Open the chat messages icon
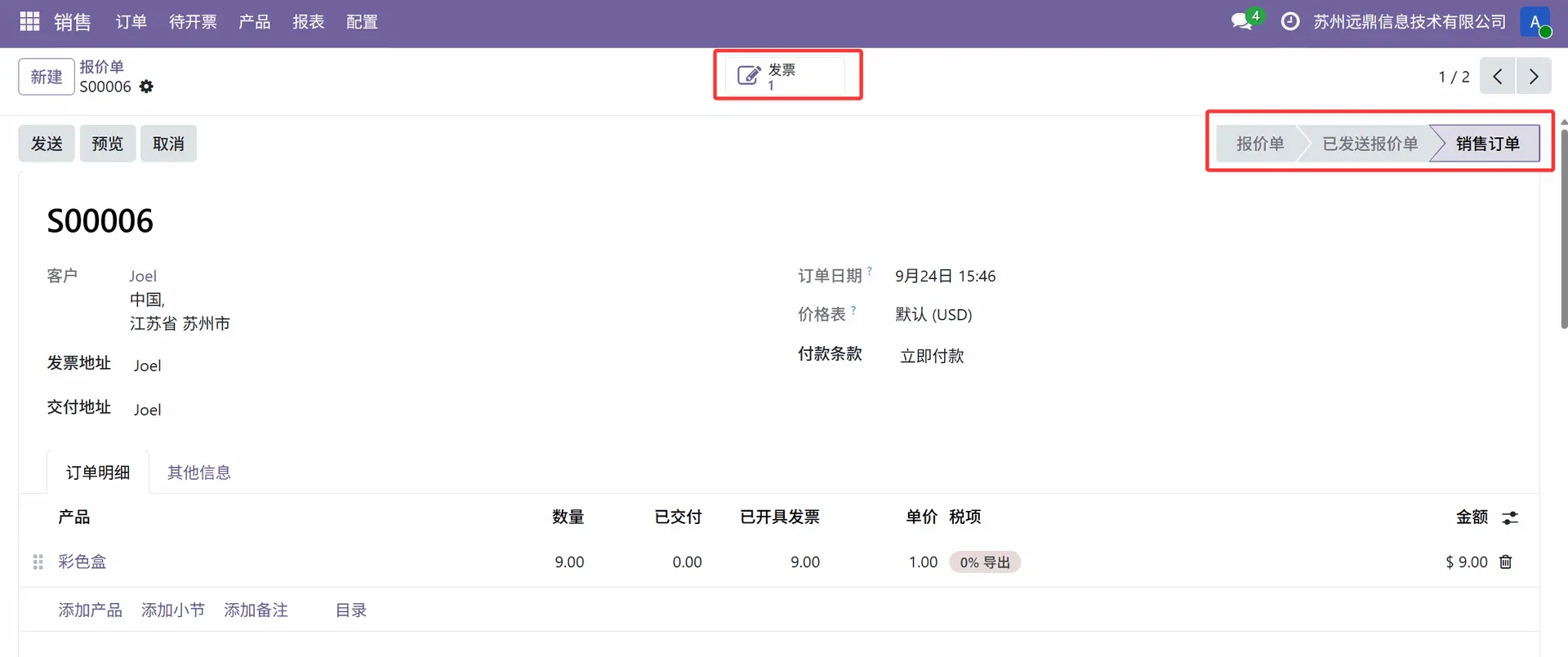This screenshot has height=657, width=1568. coord(1242,22)
